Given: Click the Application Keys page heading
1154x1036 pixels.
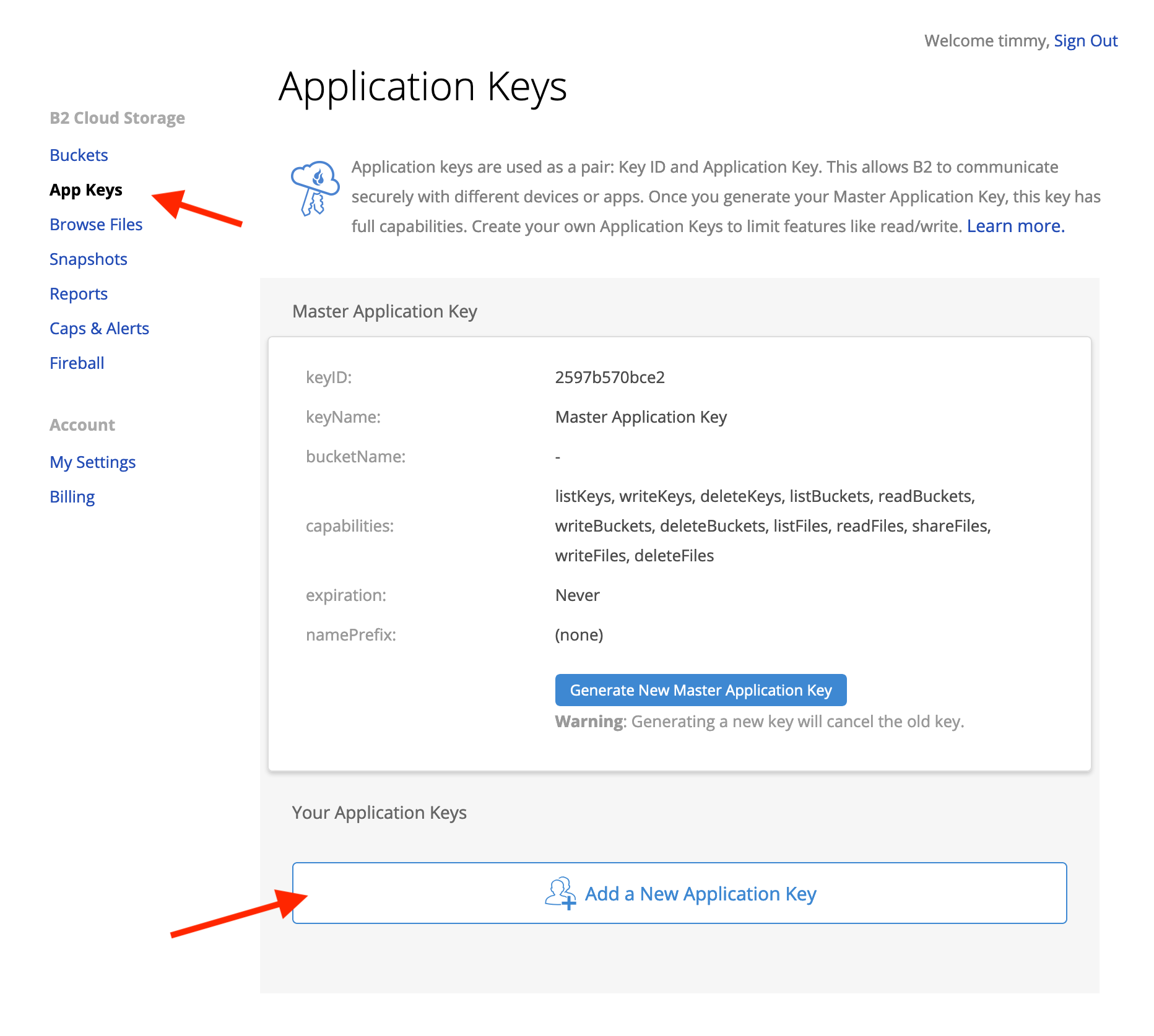Looking at the screenshot, I should point(423,87).
